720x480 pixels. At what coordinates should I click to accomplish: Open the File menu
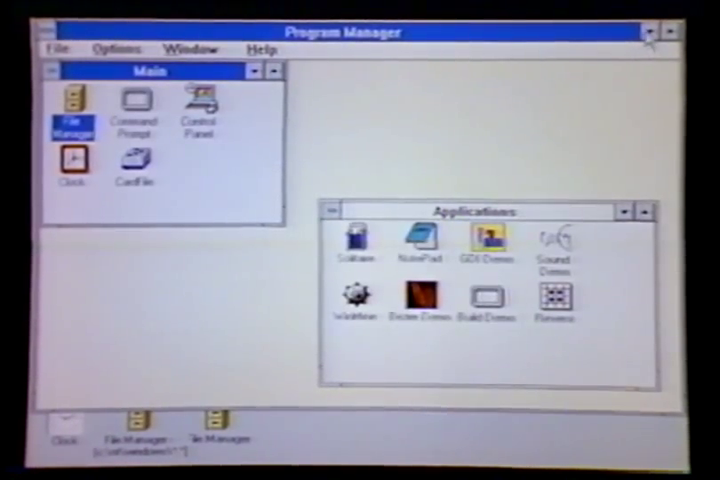[58, 49]
